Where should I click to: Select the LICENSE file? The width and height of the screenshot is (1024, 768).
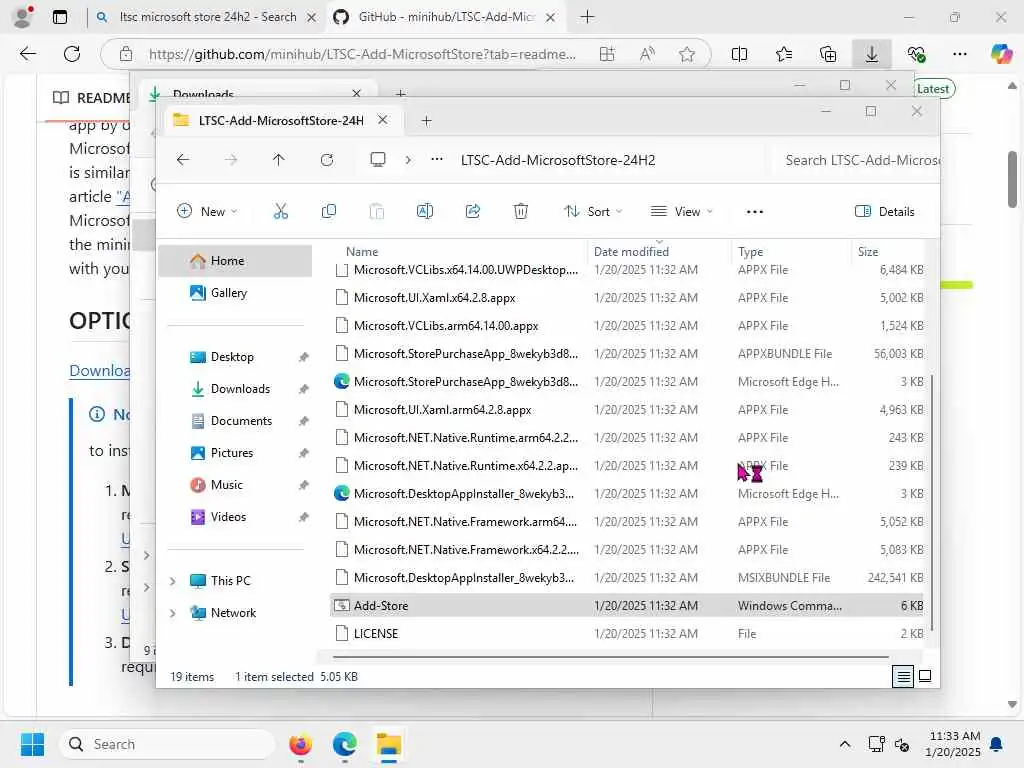(629, 633)
